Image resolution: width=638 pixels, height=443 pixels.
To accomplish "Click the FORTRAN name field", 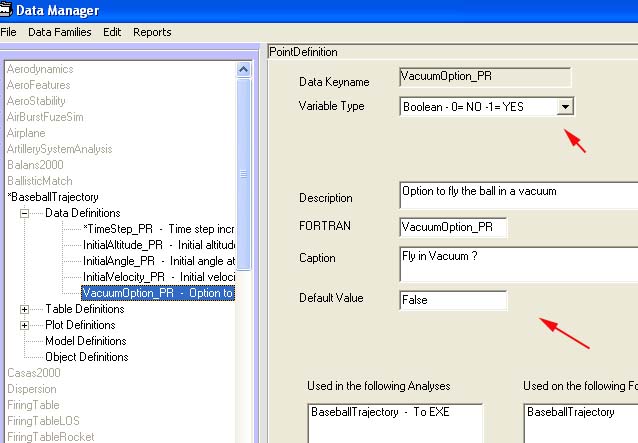I will click(453, 227).
